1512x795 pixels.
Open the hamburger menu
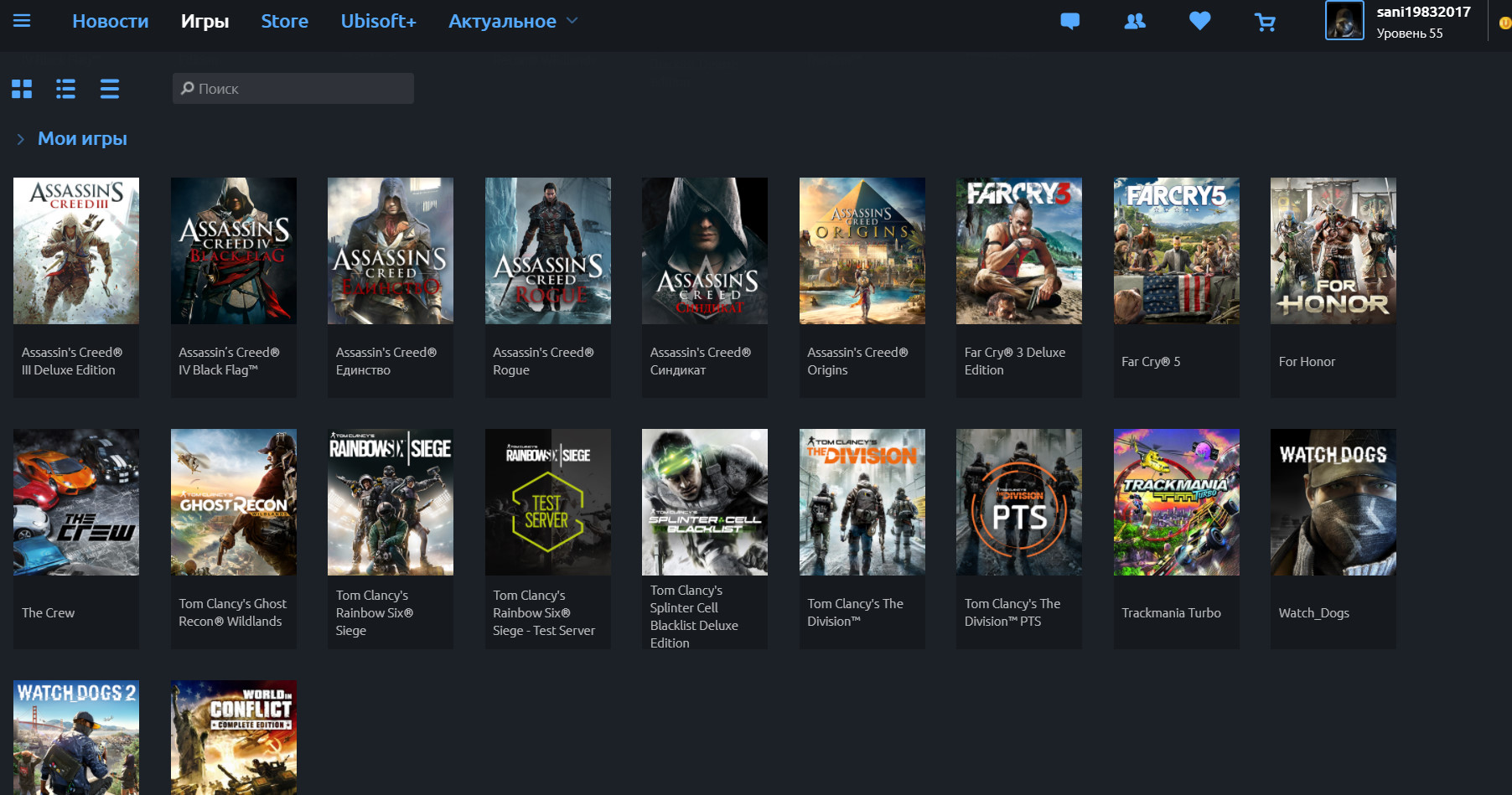coord(22,22)
